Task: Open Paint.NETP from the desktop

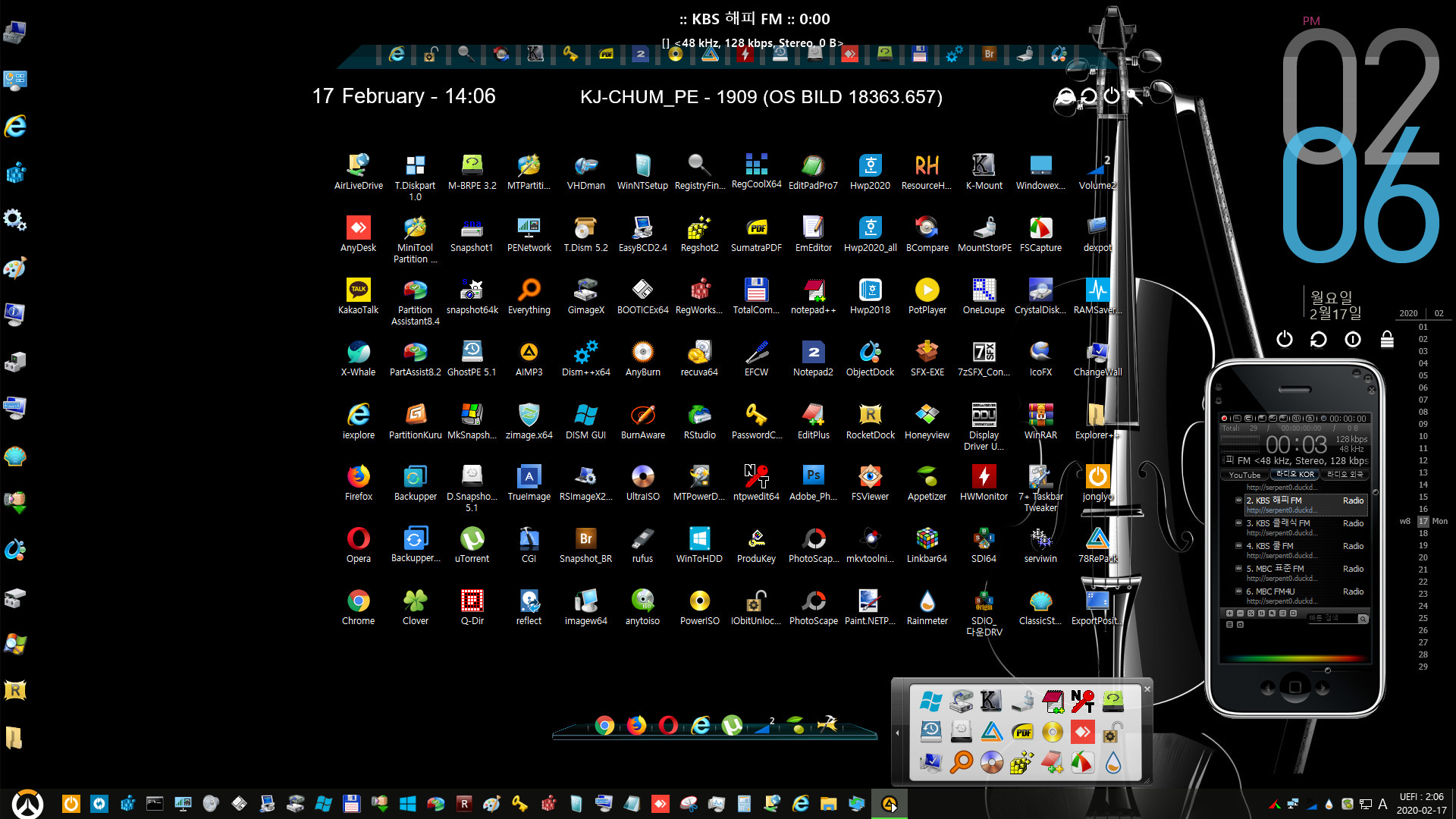Action: [x=870, y=607]
